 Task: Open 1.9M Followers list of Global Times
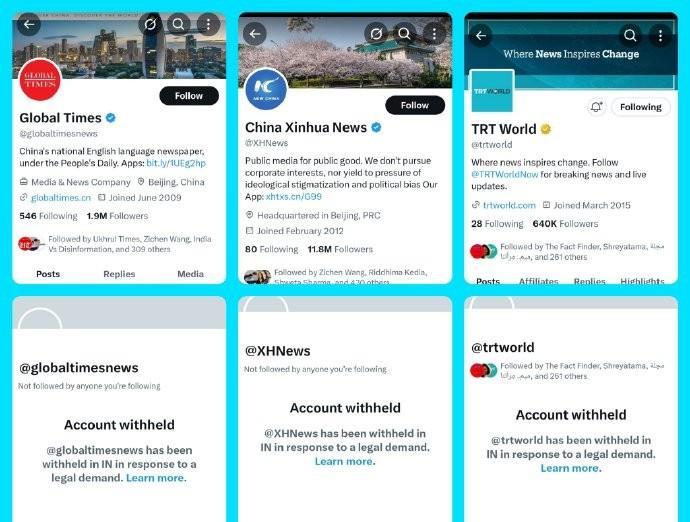[x=117, y=216]
